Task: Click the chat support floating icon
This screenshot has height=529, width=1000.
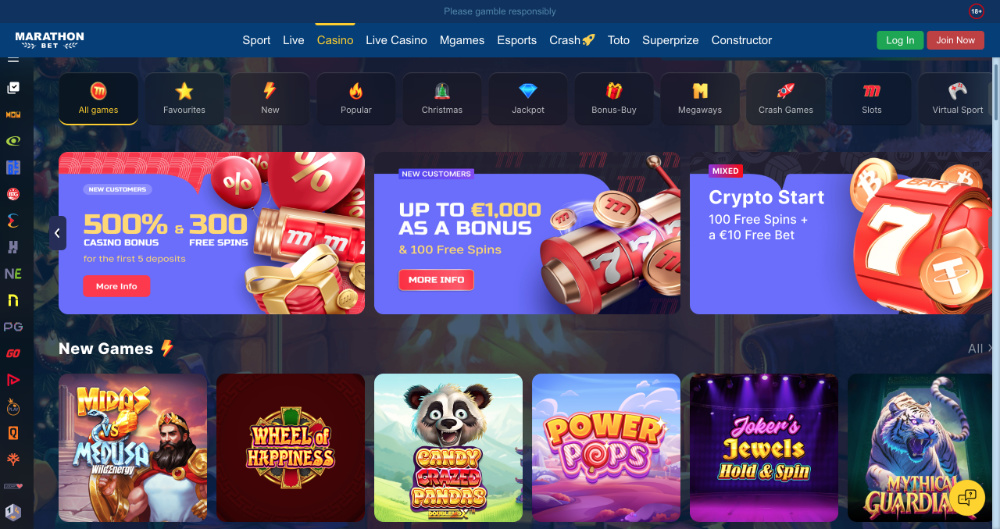Action: tap(967, 496)
